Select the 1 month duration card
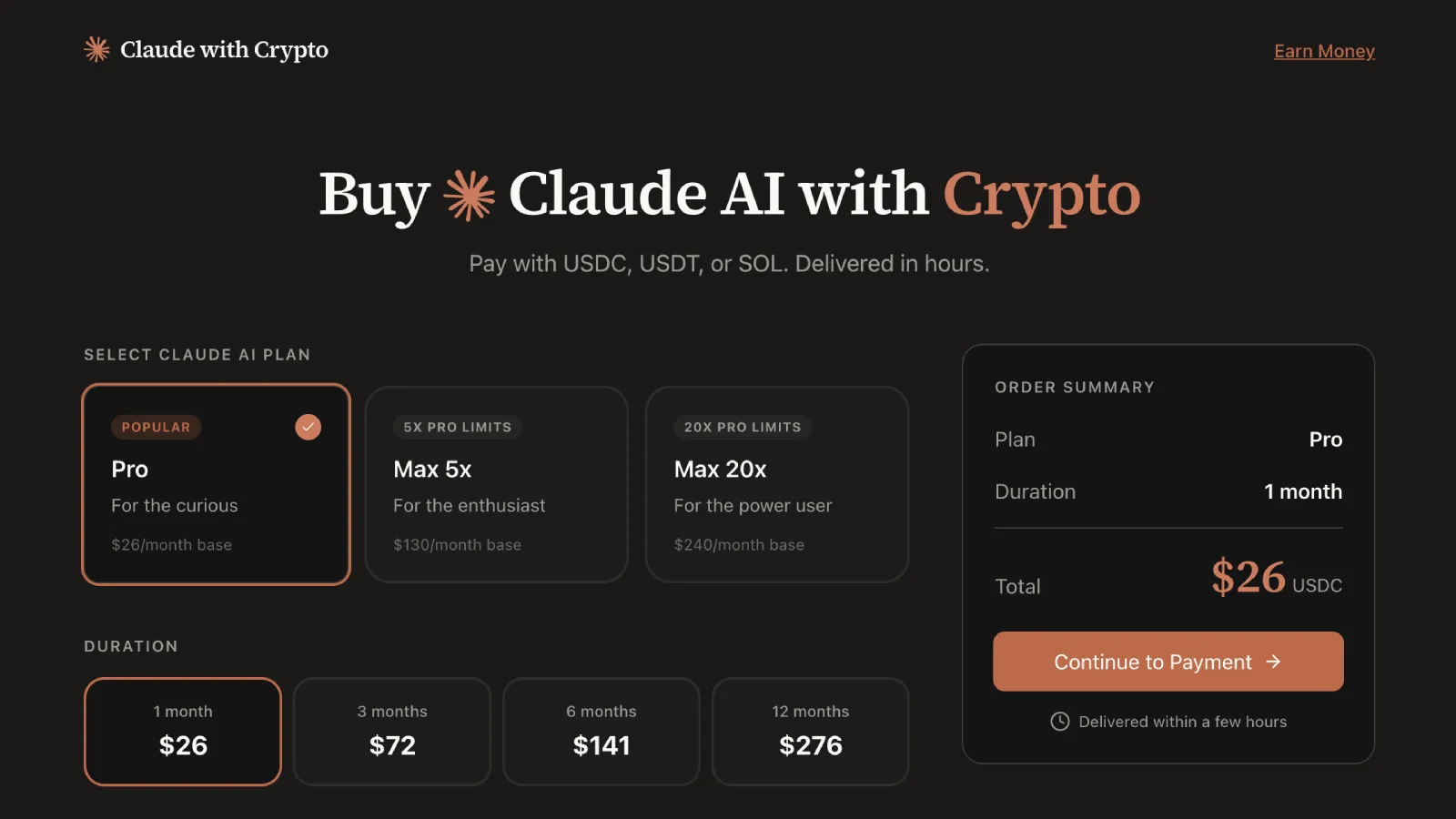This screenshot has height=819, width=1456. click(x=182, y=731)
